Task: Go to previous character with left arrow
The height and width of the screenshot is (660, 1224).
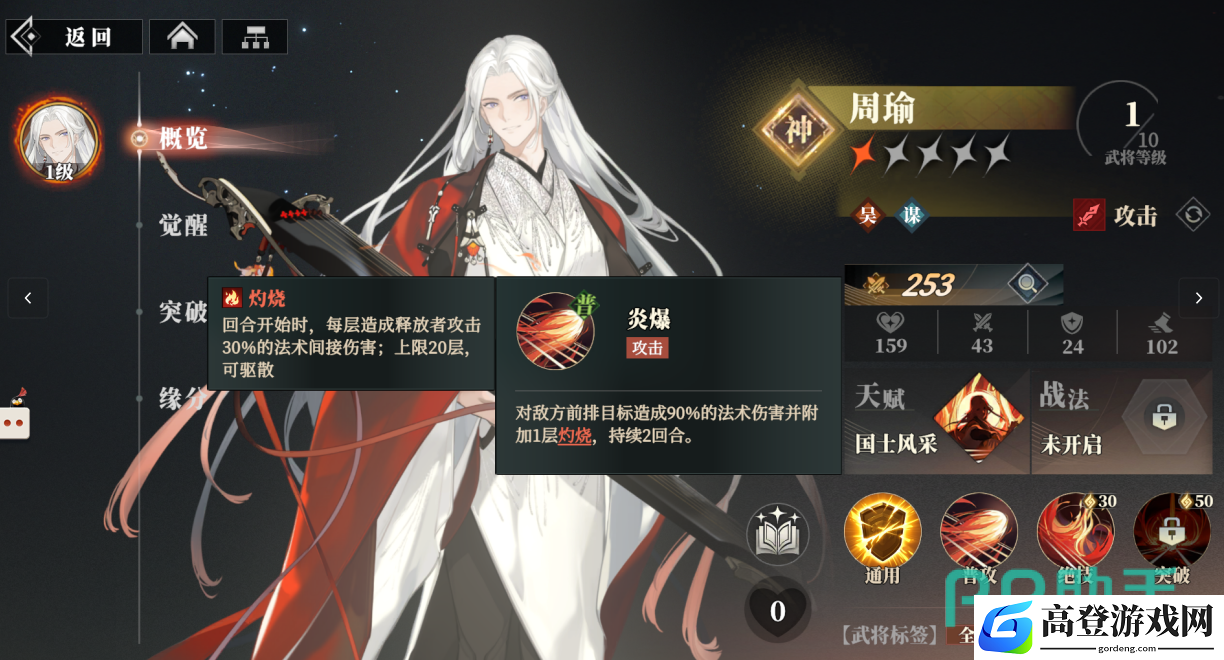Action: (28, 298)
